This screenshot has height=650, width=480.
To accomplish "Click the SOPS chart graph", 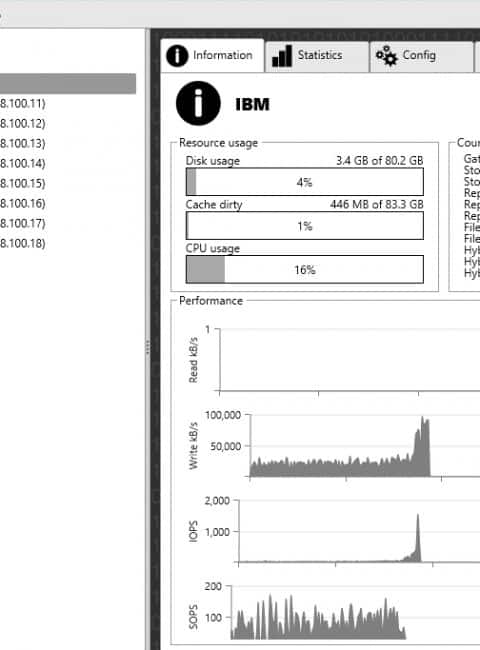I will 318,618.
